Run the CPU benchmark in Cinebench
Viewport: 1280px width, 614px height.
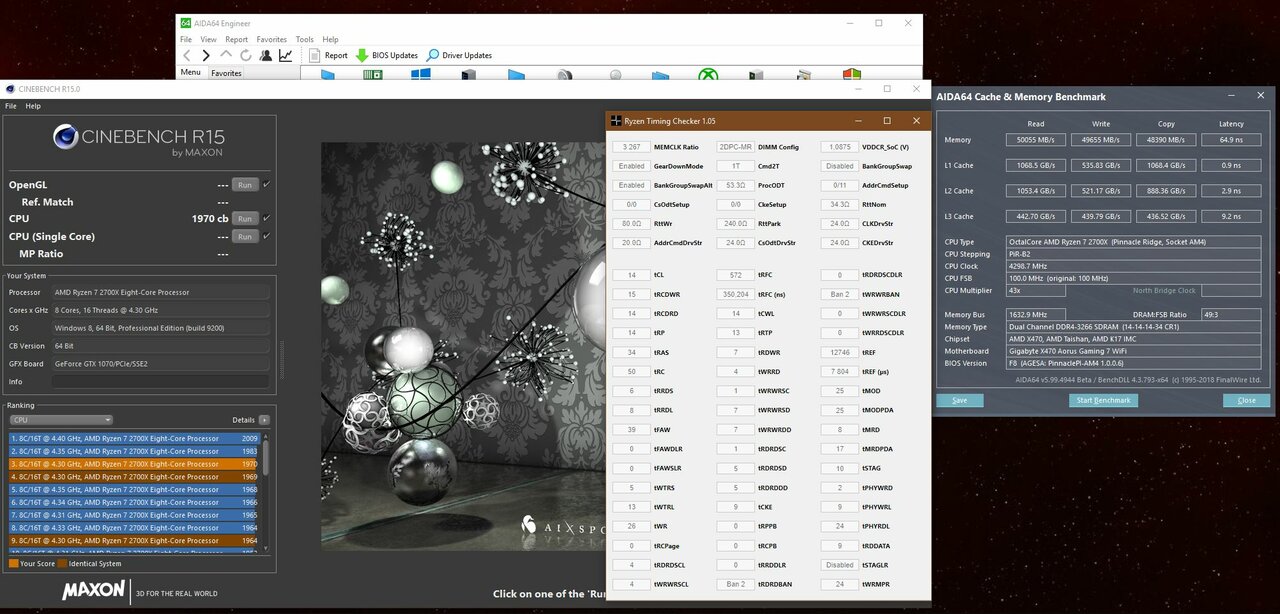[x=244, y=218]
